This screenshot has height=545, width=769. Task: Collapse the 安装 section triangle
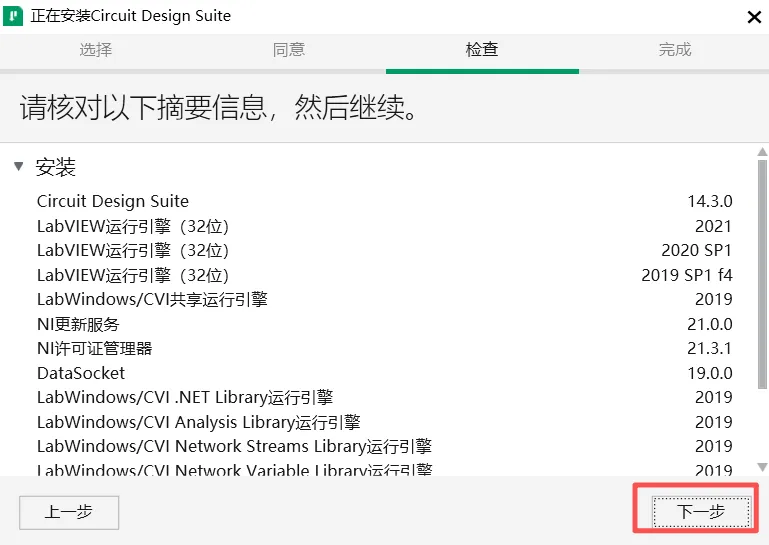click(19, 166)
